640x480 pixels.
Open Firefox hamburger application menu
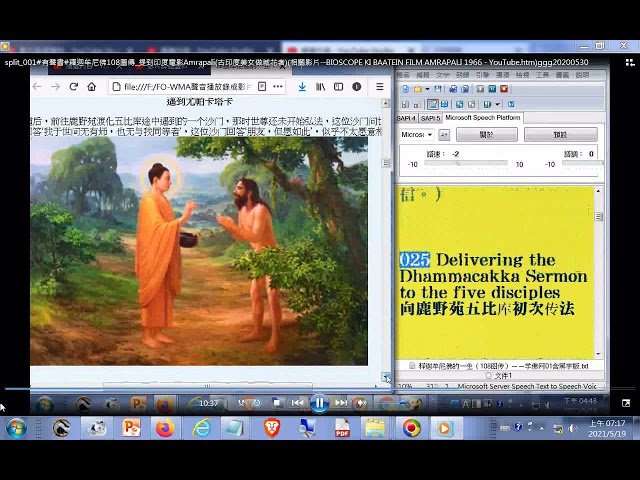[380, 87]
